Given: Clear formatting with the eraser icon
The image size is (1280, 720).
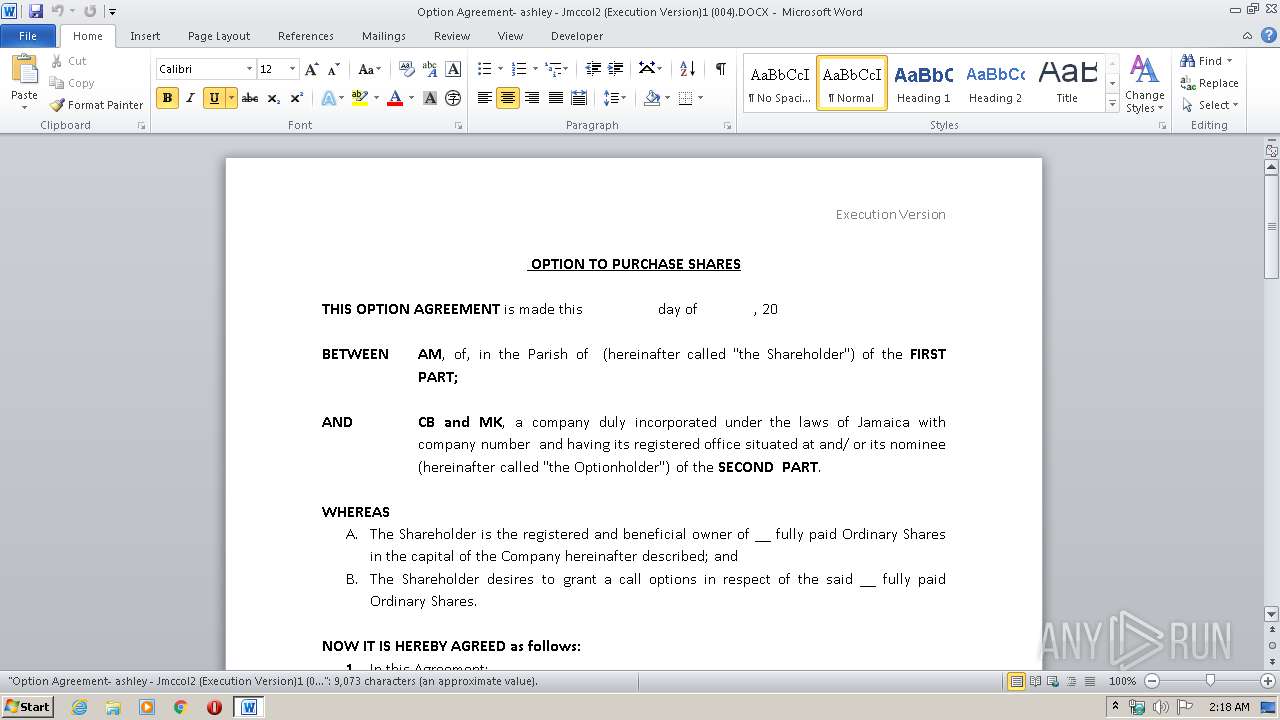Looking at the screenshot, I should pyautogui.click(x=407, y=69).
